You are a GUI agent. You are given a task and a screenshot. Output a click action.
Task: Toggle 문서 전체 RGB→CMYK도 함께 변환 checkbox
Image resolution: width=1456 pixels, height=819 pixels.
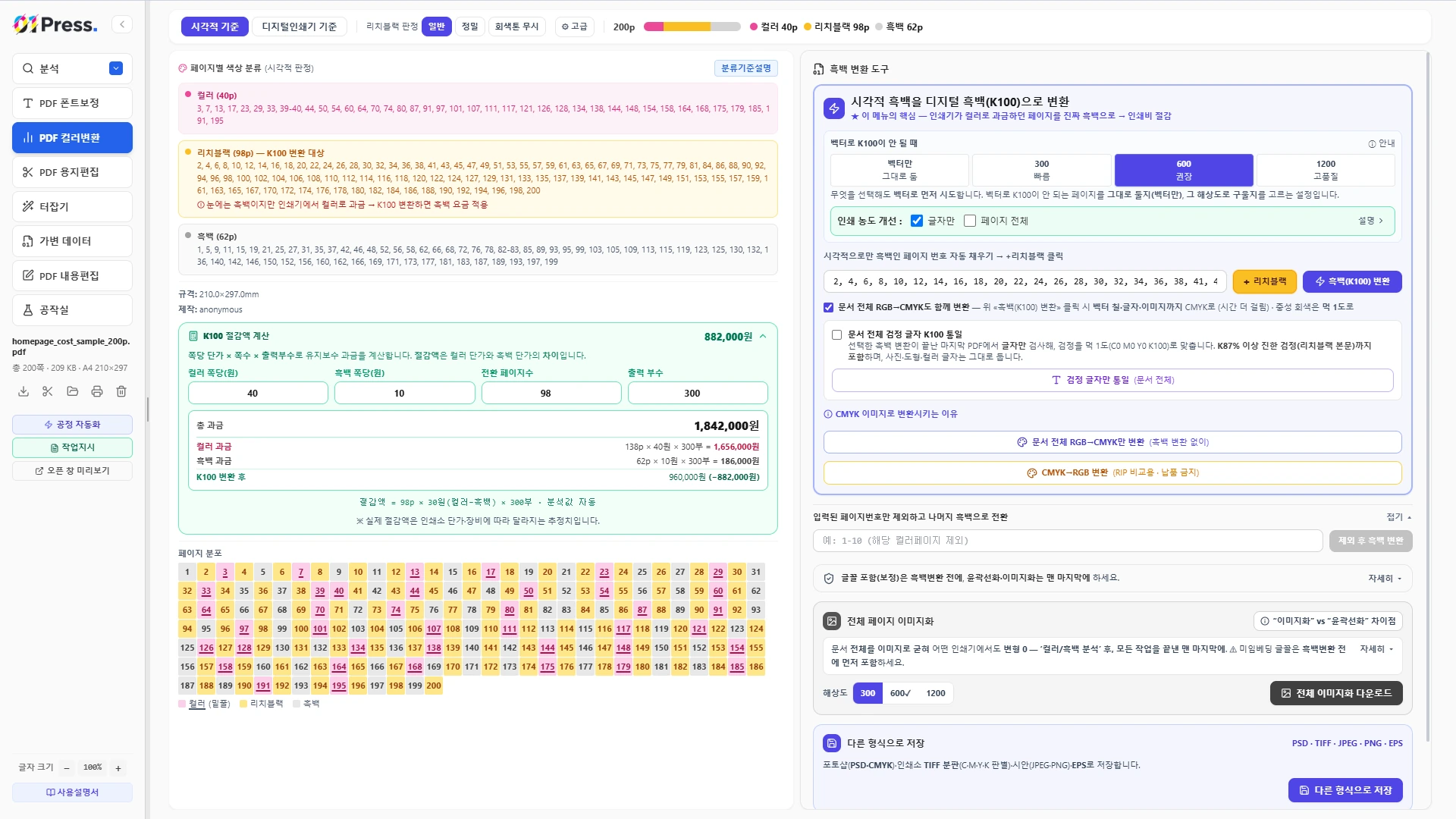point(829,307)
